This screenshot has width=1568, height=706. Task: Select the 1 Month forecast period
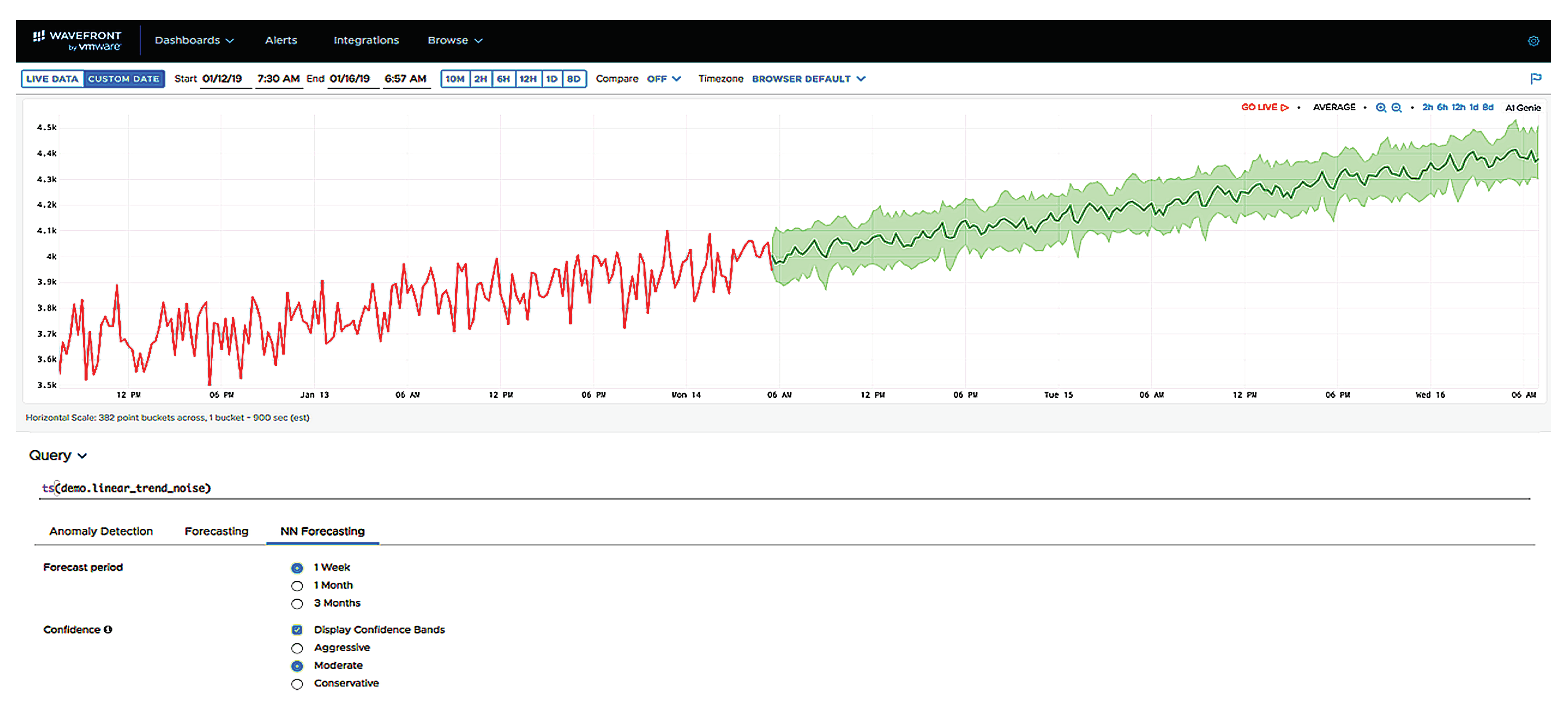point(297,585)
